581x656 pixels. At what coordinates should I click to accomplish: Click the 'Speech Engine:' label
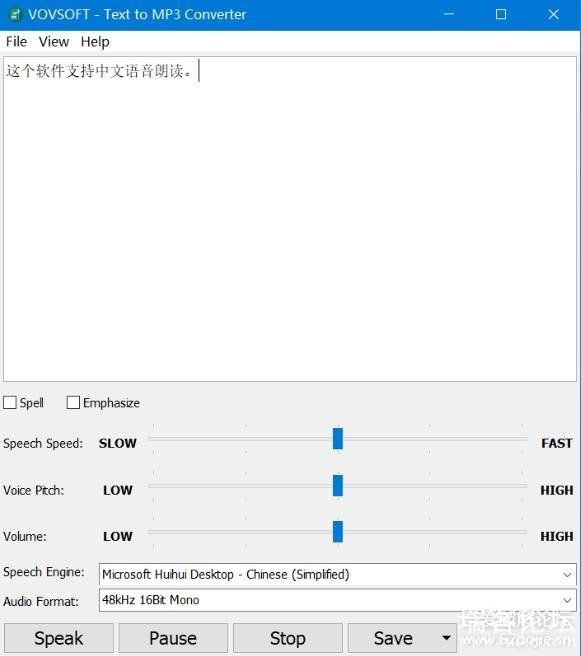(x=44, y=572)
